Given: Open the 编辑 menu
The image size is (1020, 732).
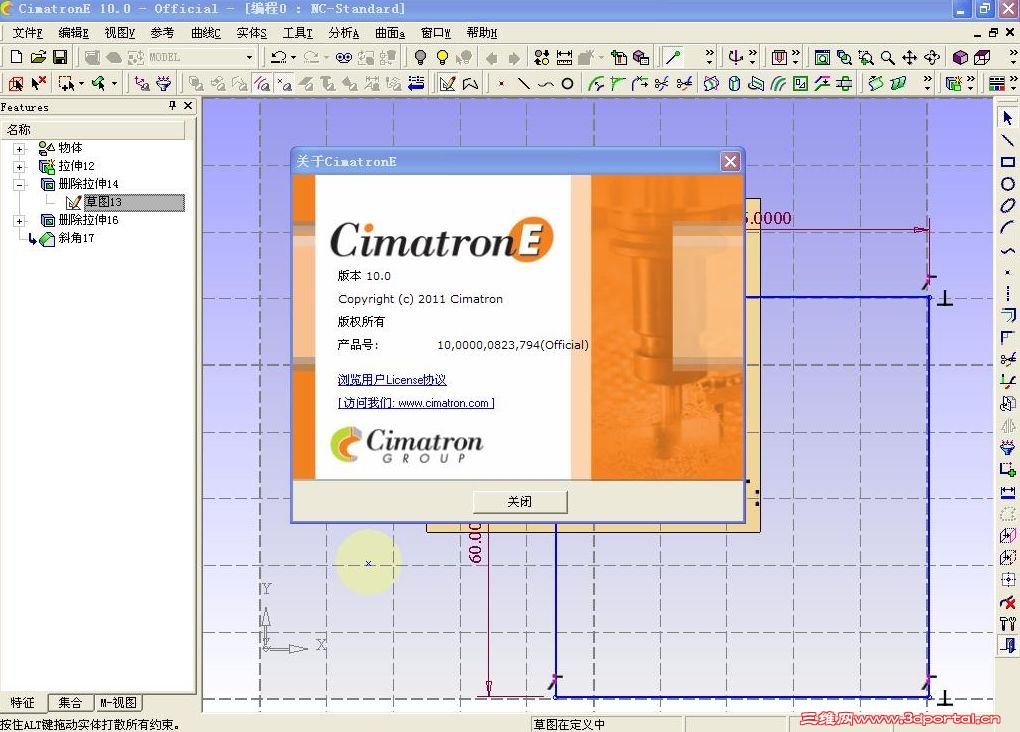Looking at the screenshot, I should 73,33.
